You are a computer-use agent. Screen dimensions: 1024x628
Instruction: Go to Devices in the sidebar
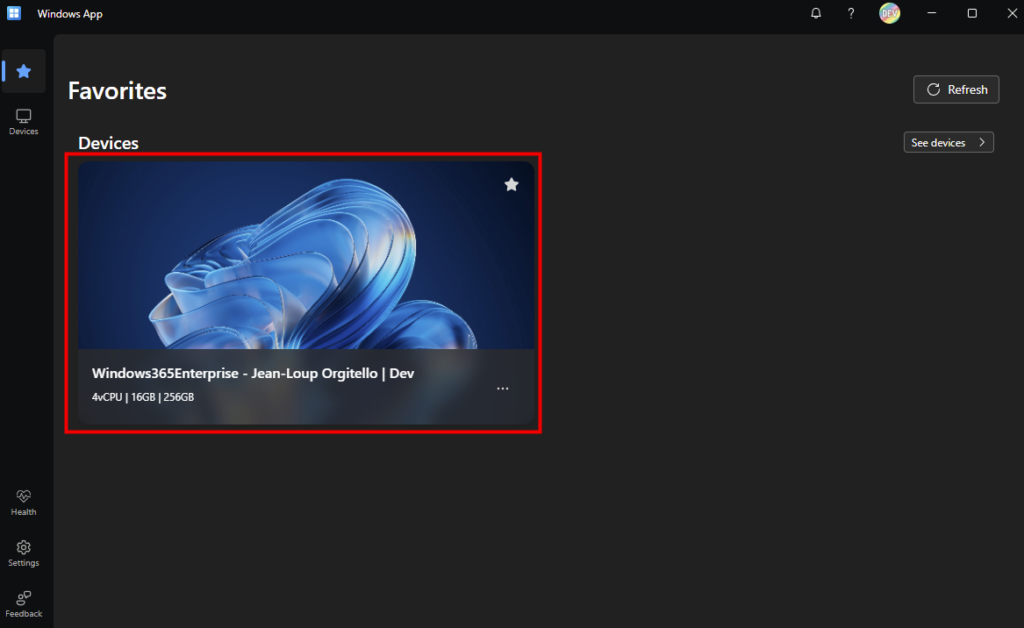pyautogui.click(x=24, y=122)
